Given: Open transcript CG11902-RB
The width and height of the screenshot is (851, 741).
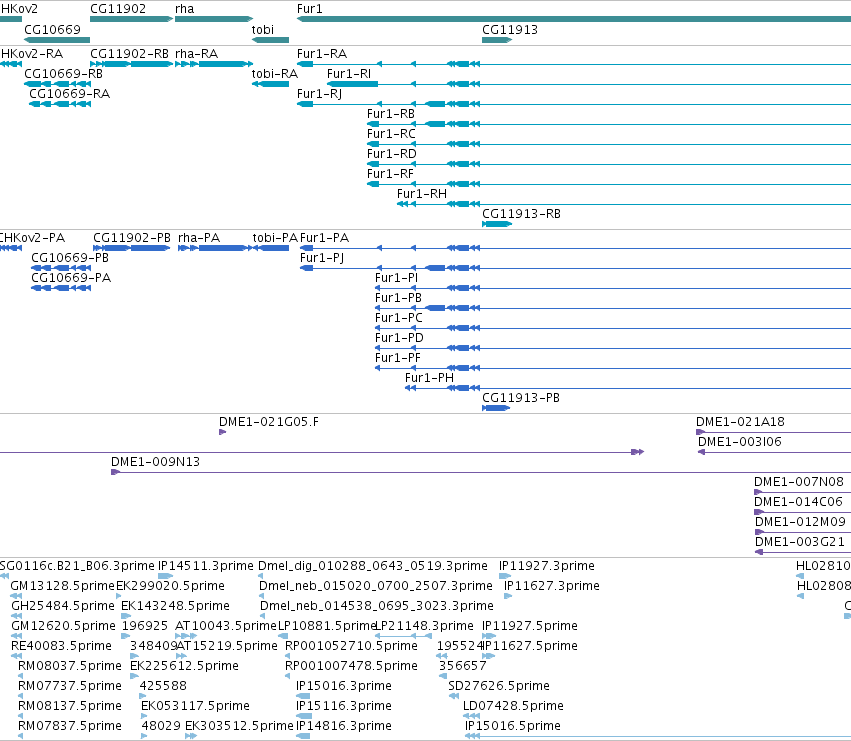Looking at the screenshot, I should pyautogui.click(x=129, y=54).
